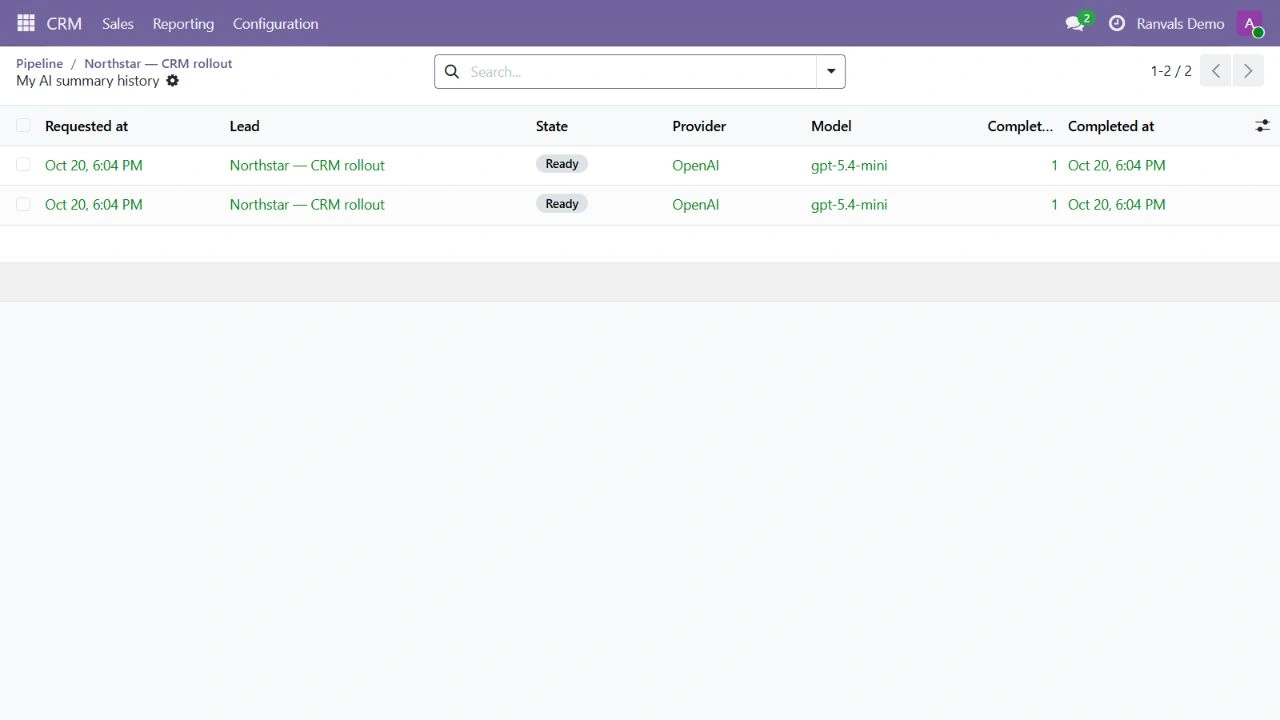This screenshot has height=720, width=1280.
Task: Toggle the select-all header checkbox
Action: [23, 126]
